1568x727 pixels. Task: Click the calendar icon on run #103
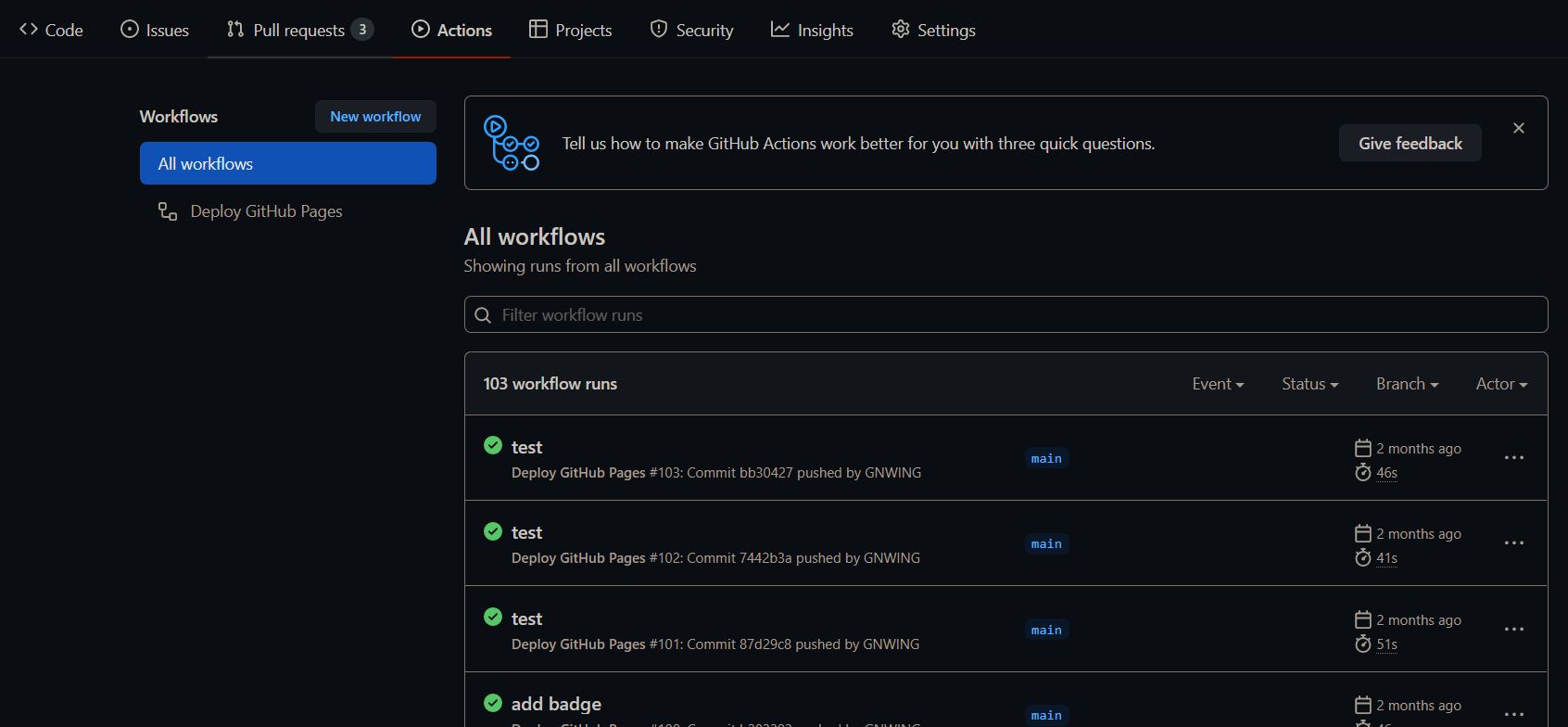[1362, 448]
